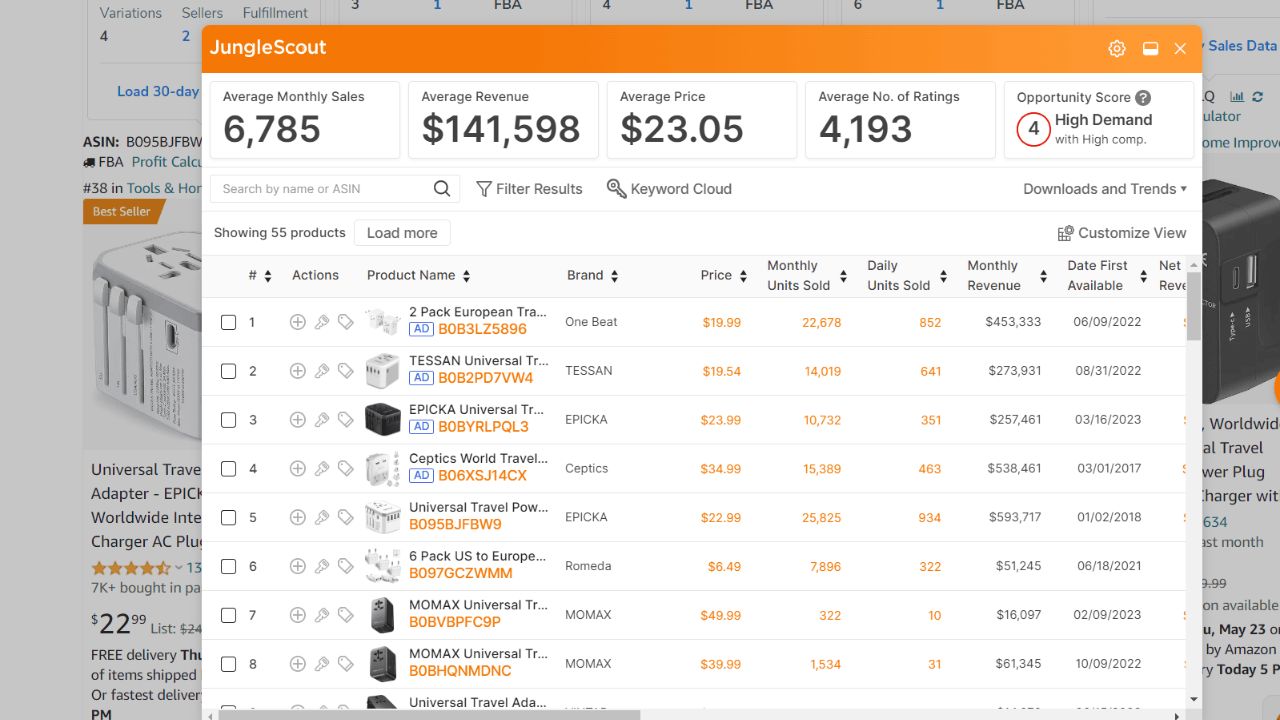The image size is (1280, 720).
Task: Click Load more button
Action: pyautogui.click(x=402, y=233)
